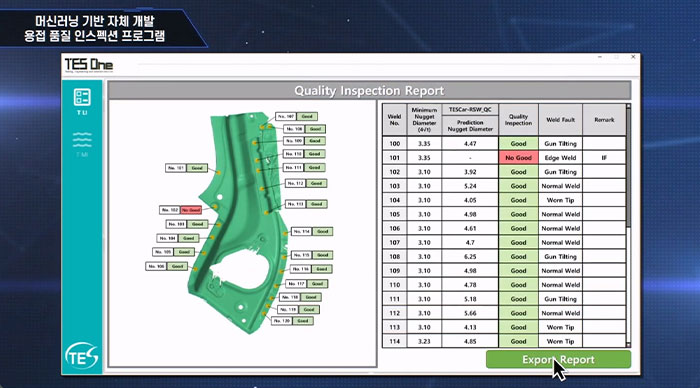The width and height of the screenshot is (700, 388).
Task: Select prediction value 4.7 in row 107
Action: click(x=470, y=242)
